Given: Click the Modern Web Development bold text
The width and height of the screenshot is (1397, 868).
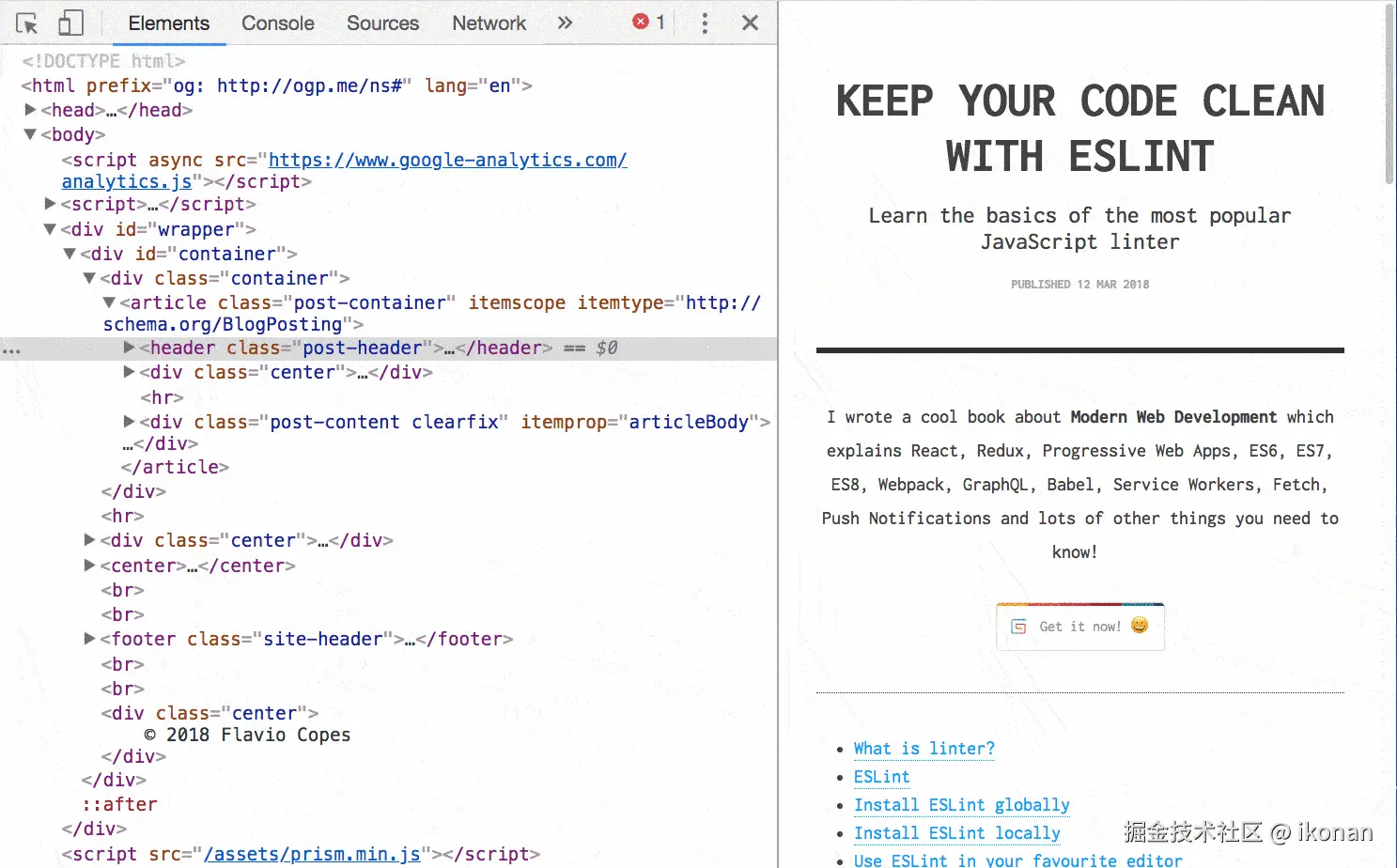Looking at the screenshot, I should [1173, 417].
